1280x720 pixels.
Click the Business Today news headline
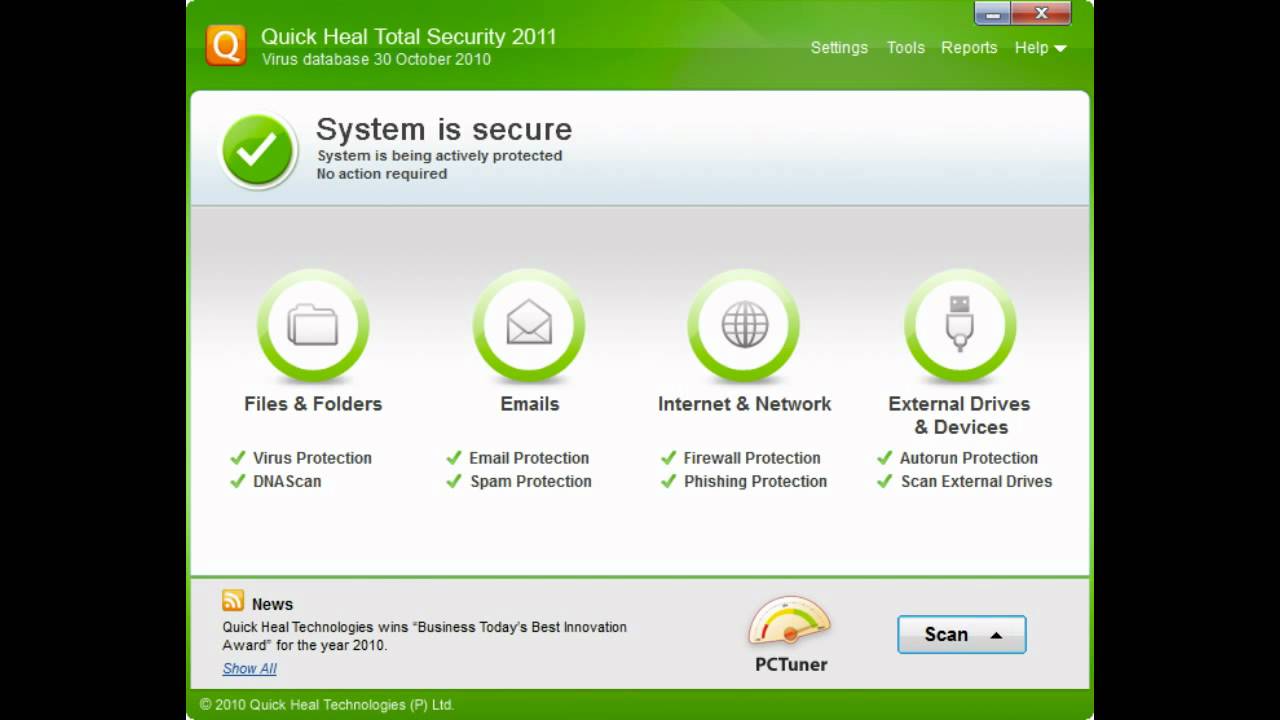click(424, 636)
